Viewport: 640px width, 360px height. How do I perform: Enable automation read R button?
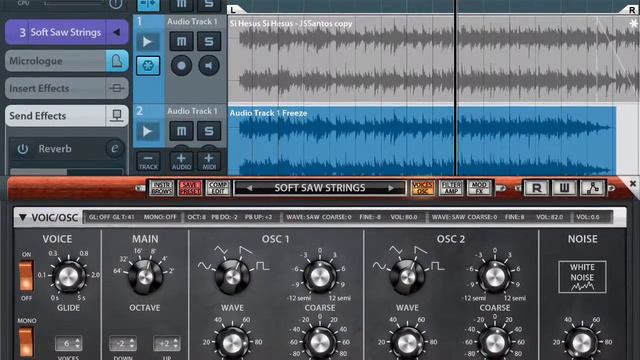pyautogui.click(x=536, y=188)
